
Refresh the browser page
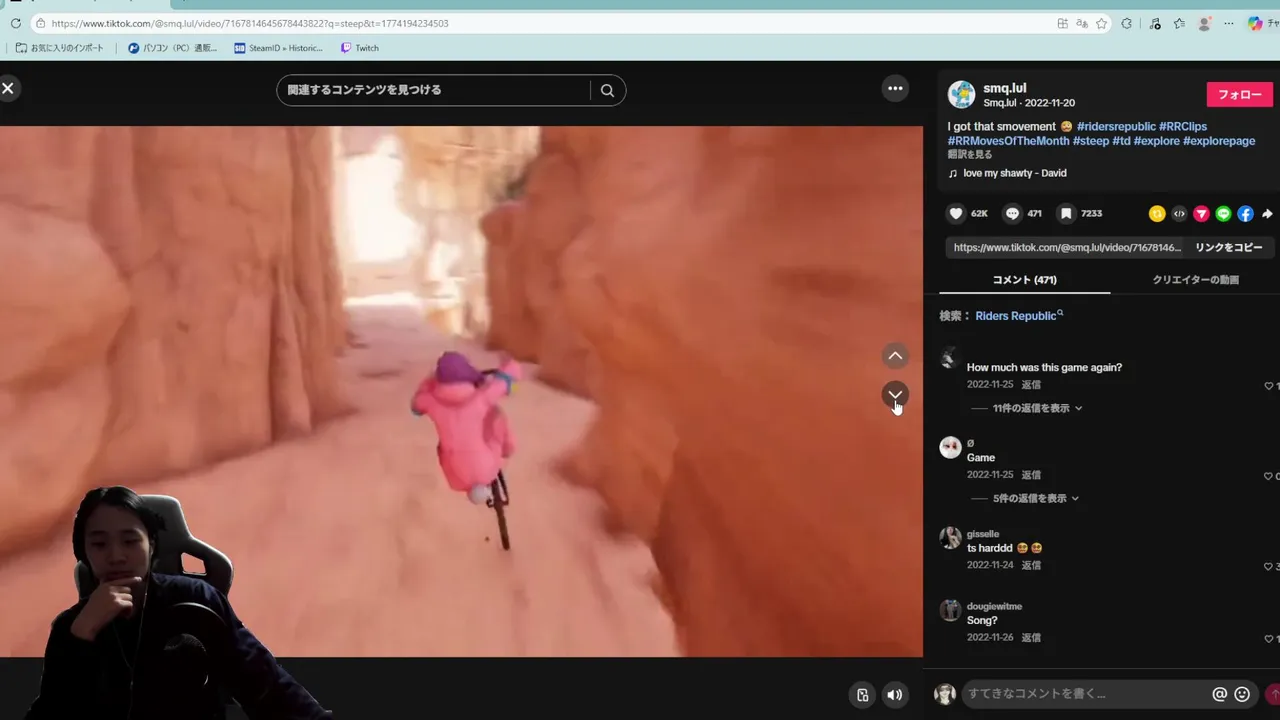click(x=15, y=23)
